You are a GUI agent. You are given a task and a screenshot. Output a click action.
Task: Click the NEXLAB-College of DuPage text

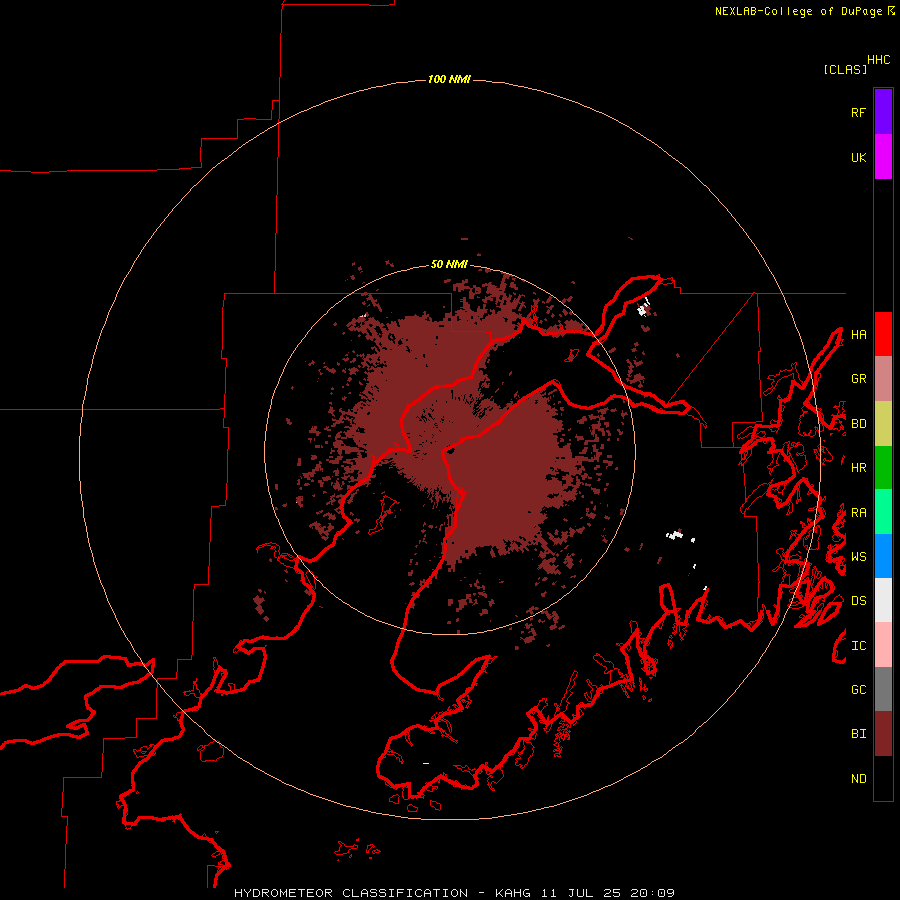[x=798, y=11]
